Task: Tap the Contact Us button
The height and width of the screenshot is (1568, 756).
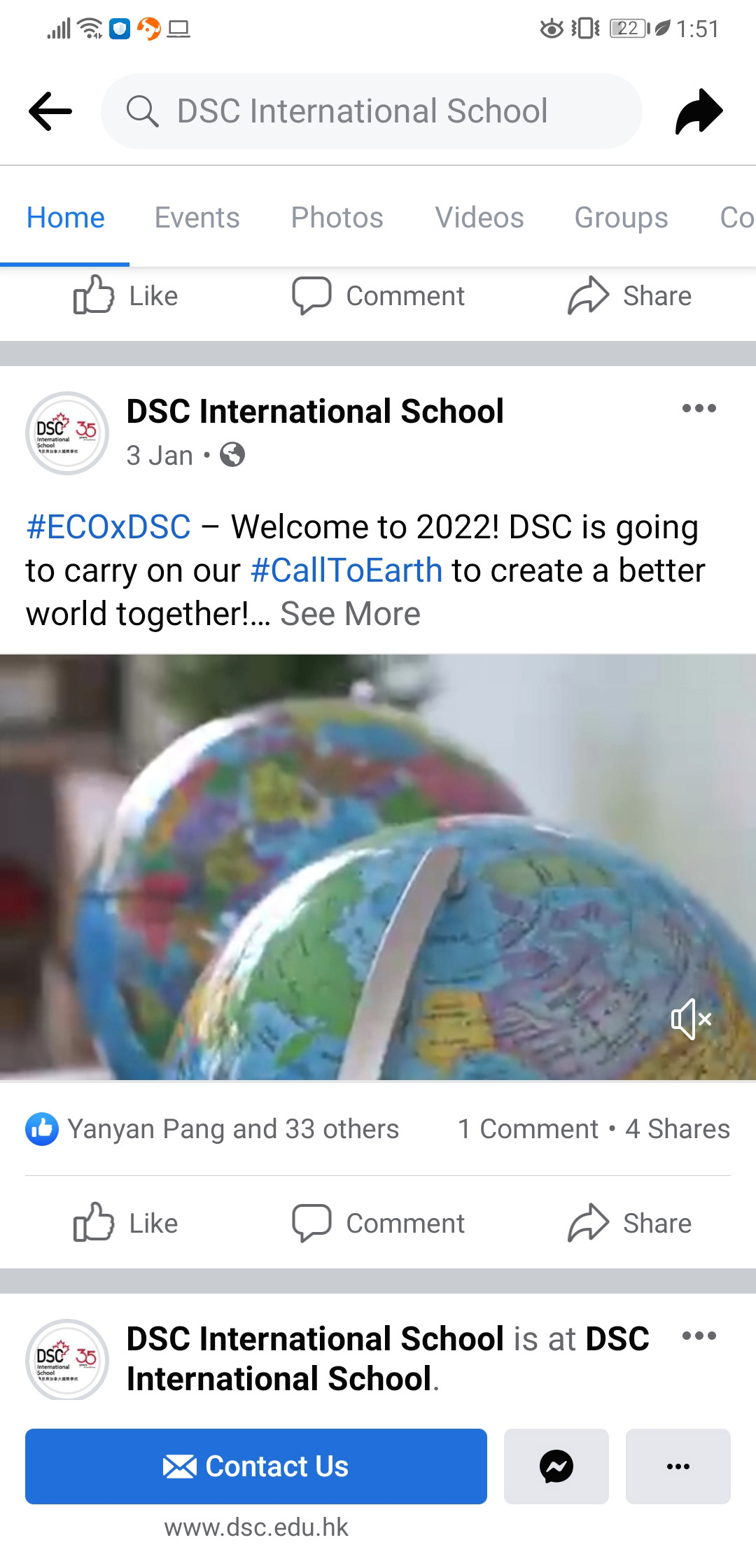Action: [256, 1466]
